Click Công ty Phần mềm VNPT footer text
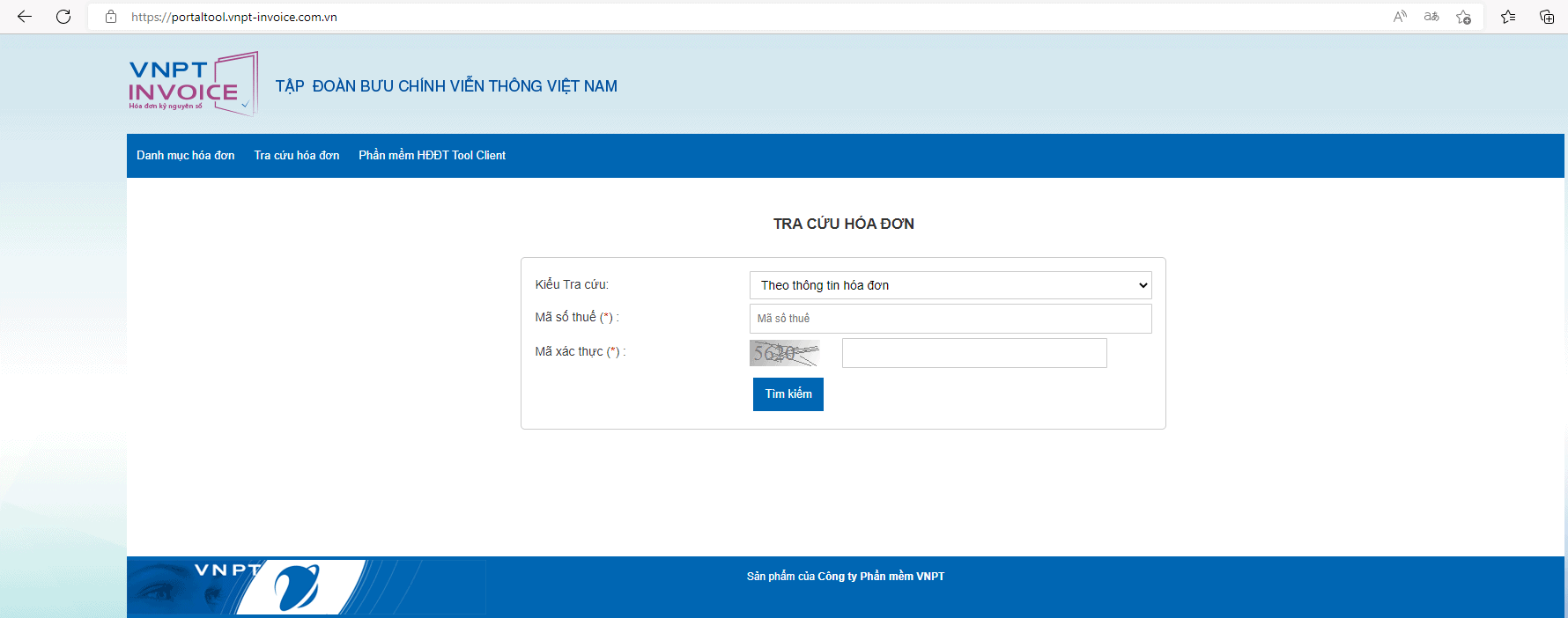This screenshot has height=618, width=1568. 881,577
